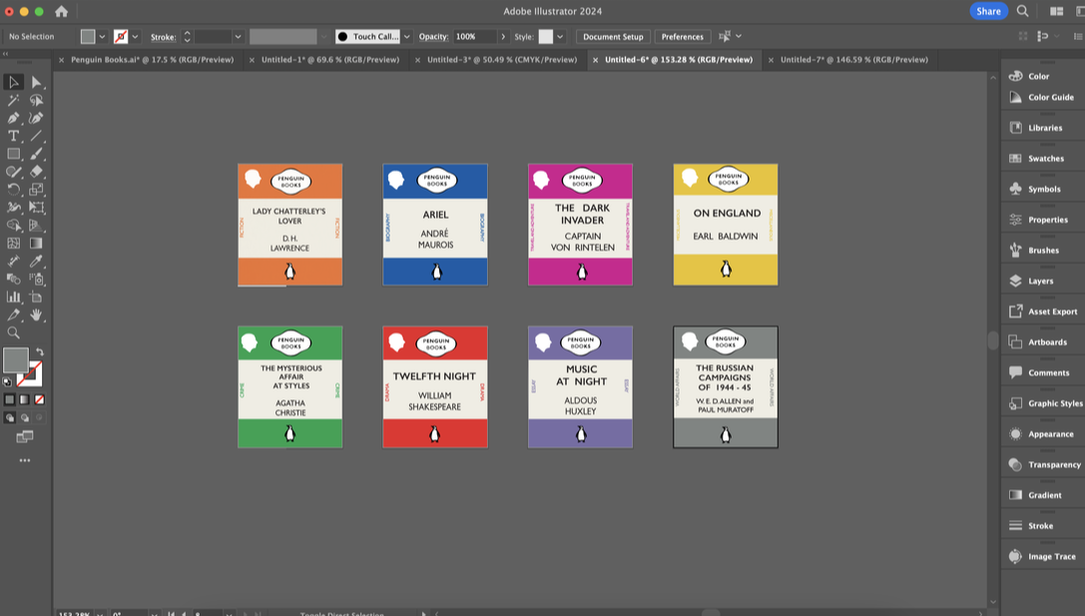Set paint mode to Color
Image resolution: width=1085 pixels, height=616 pixels.
coord(10,399)
